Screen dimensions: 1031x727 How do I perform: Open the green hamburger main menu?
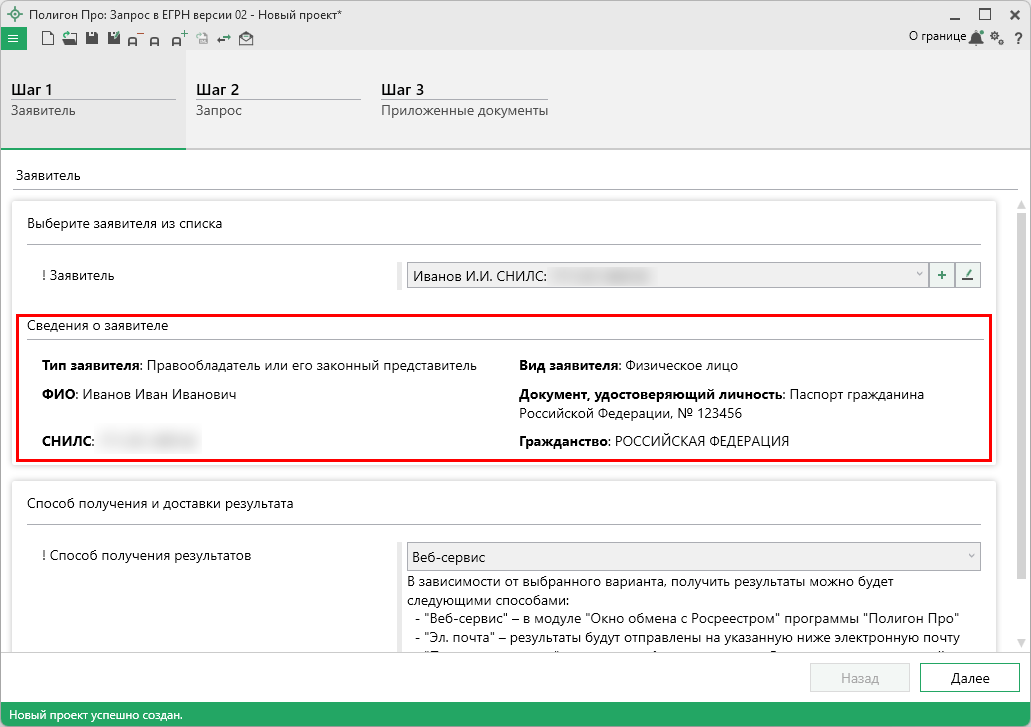[13, 38]
